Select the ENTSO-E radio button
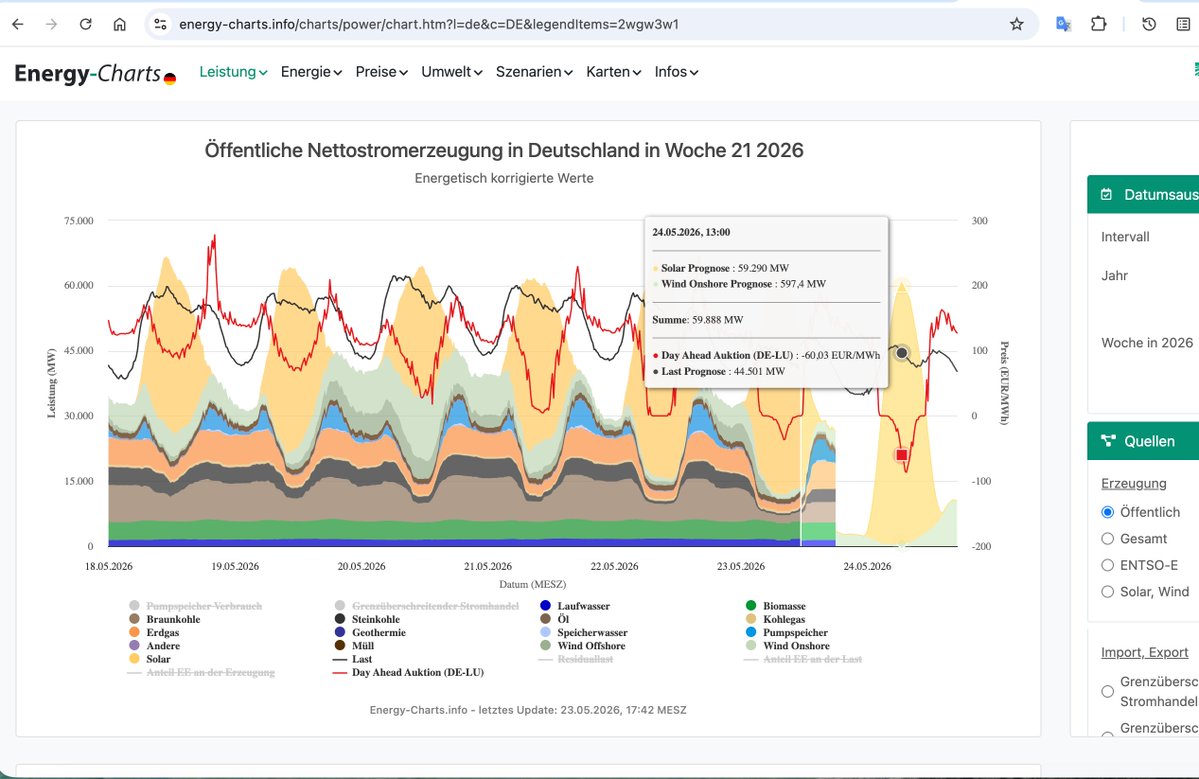This screenshot has width=1199, height=779. click(x=1107, y=566)
